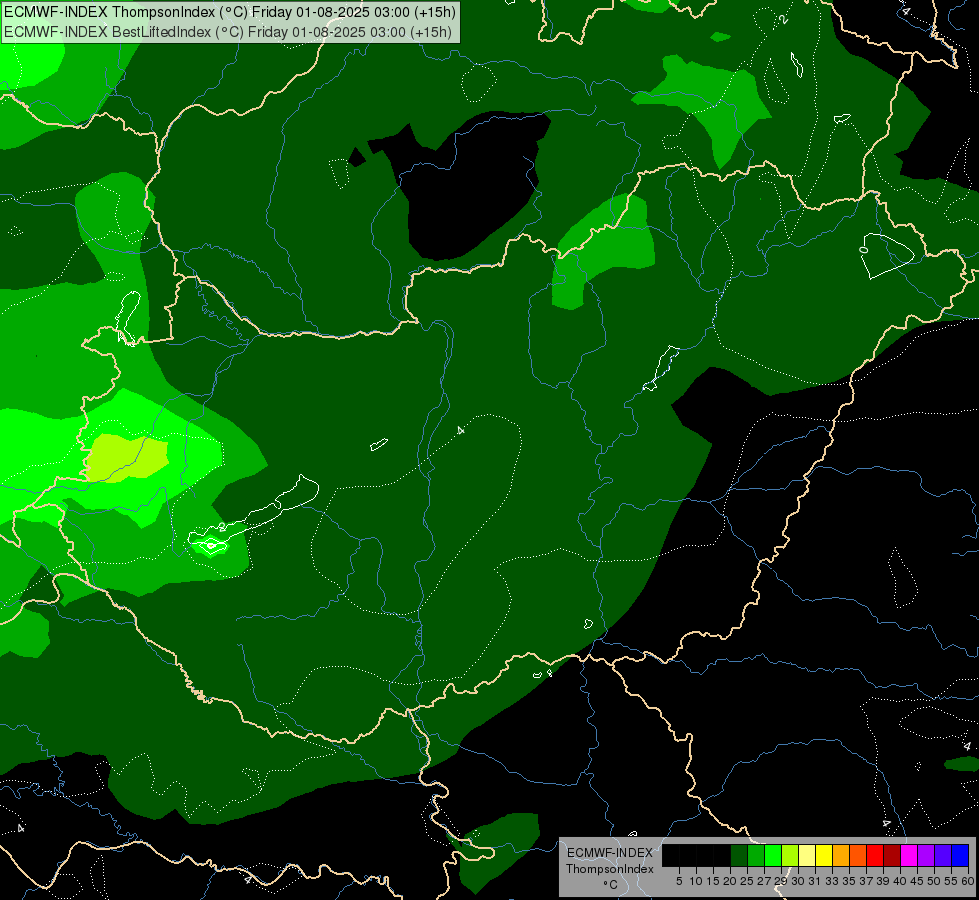Select the bright red 37–39 legend swatch
The width and height of the screenshot is (979, 900).
[x=875, y=855]
